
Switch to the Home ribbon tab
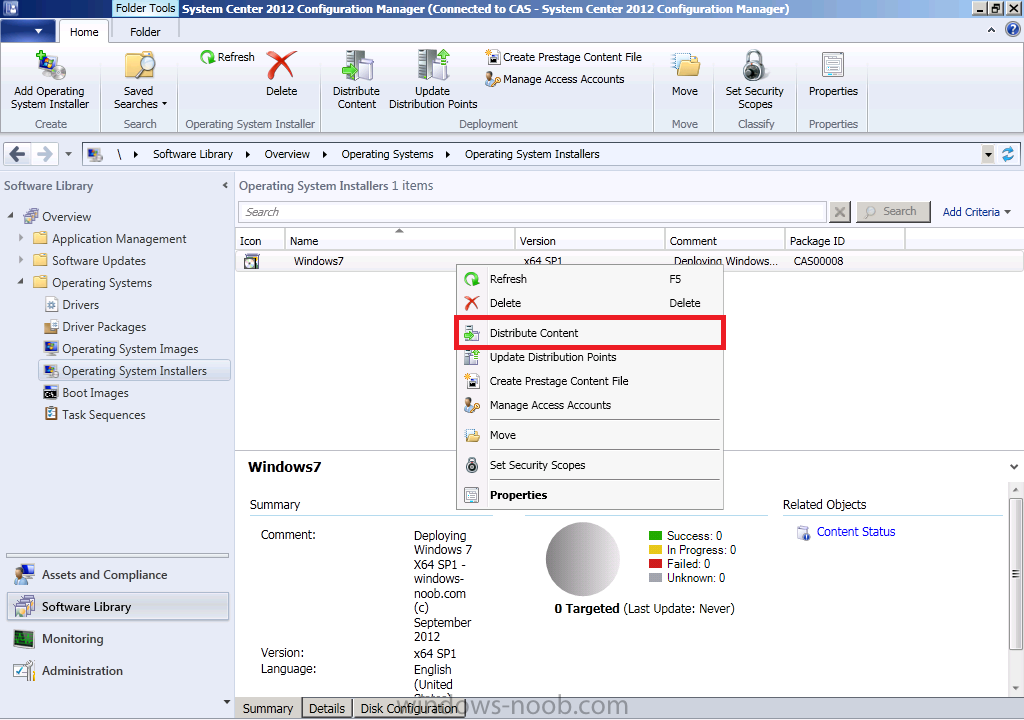coord(84,31)
